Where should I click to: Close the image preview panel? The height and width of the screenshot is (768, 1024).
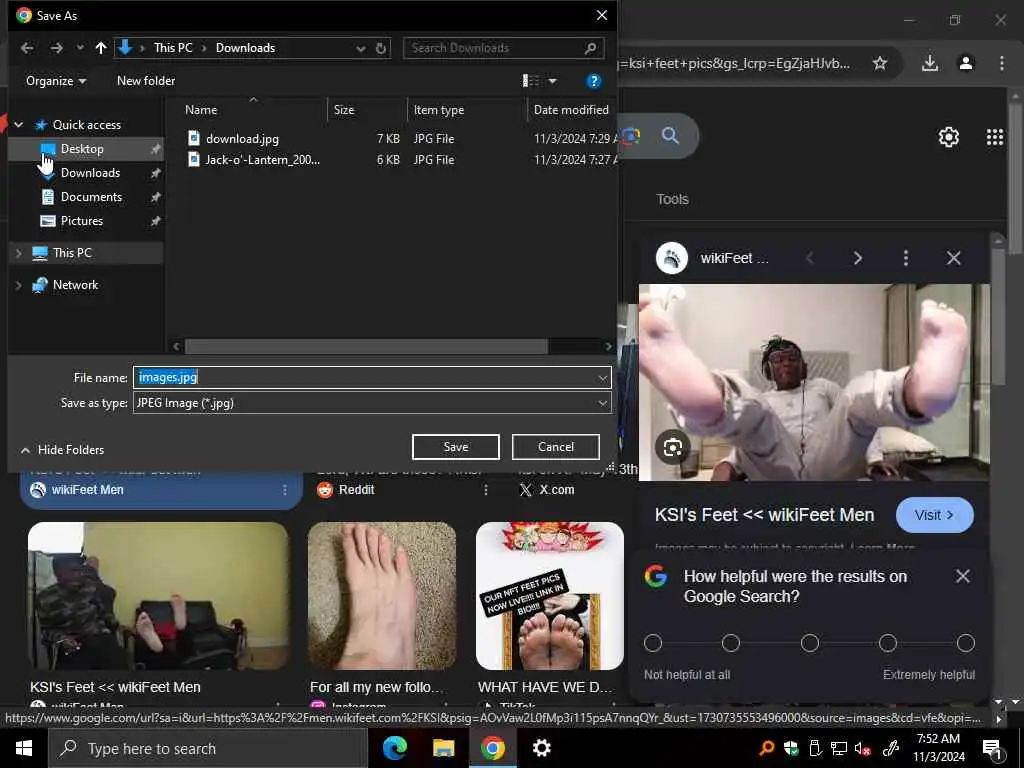(x=953, y=259)
